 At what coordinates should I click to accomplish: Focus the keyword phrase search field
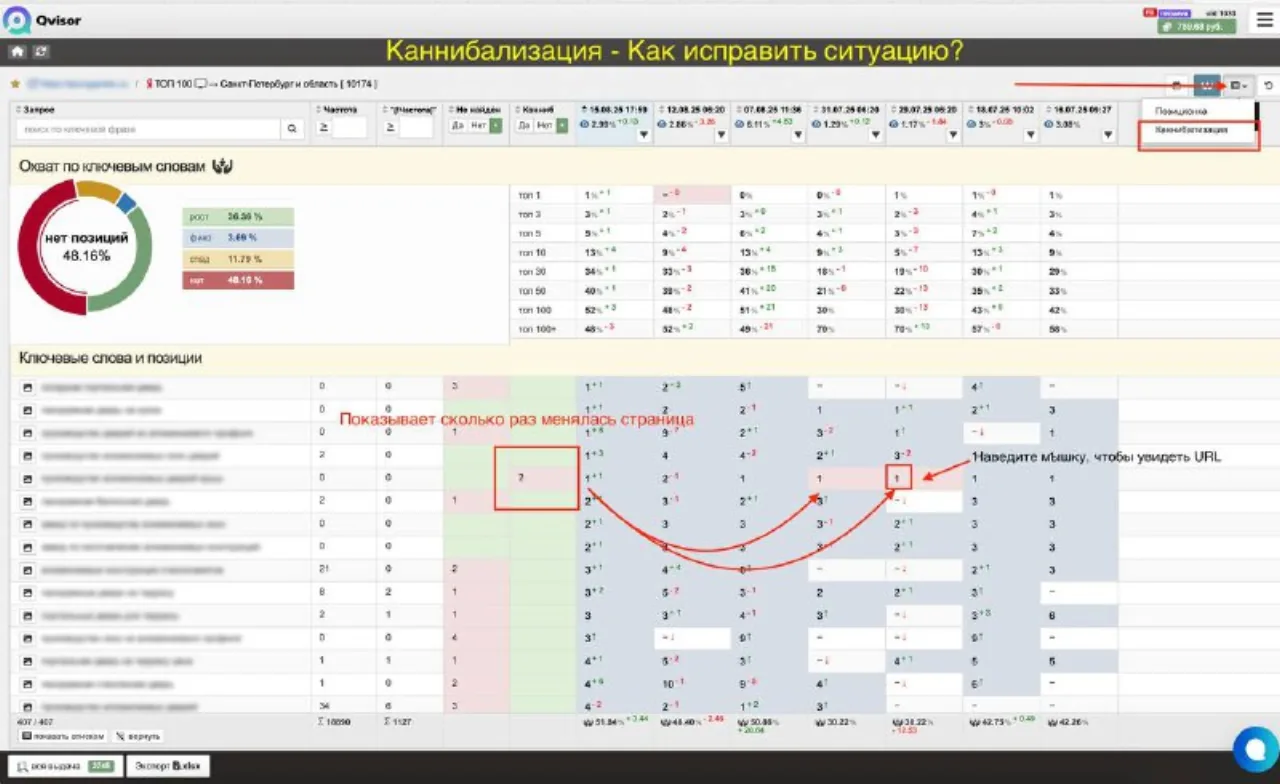pos(149,129)
